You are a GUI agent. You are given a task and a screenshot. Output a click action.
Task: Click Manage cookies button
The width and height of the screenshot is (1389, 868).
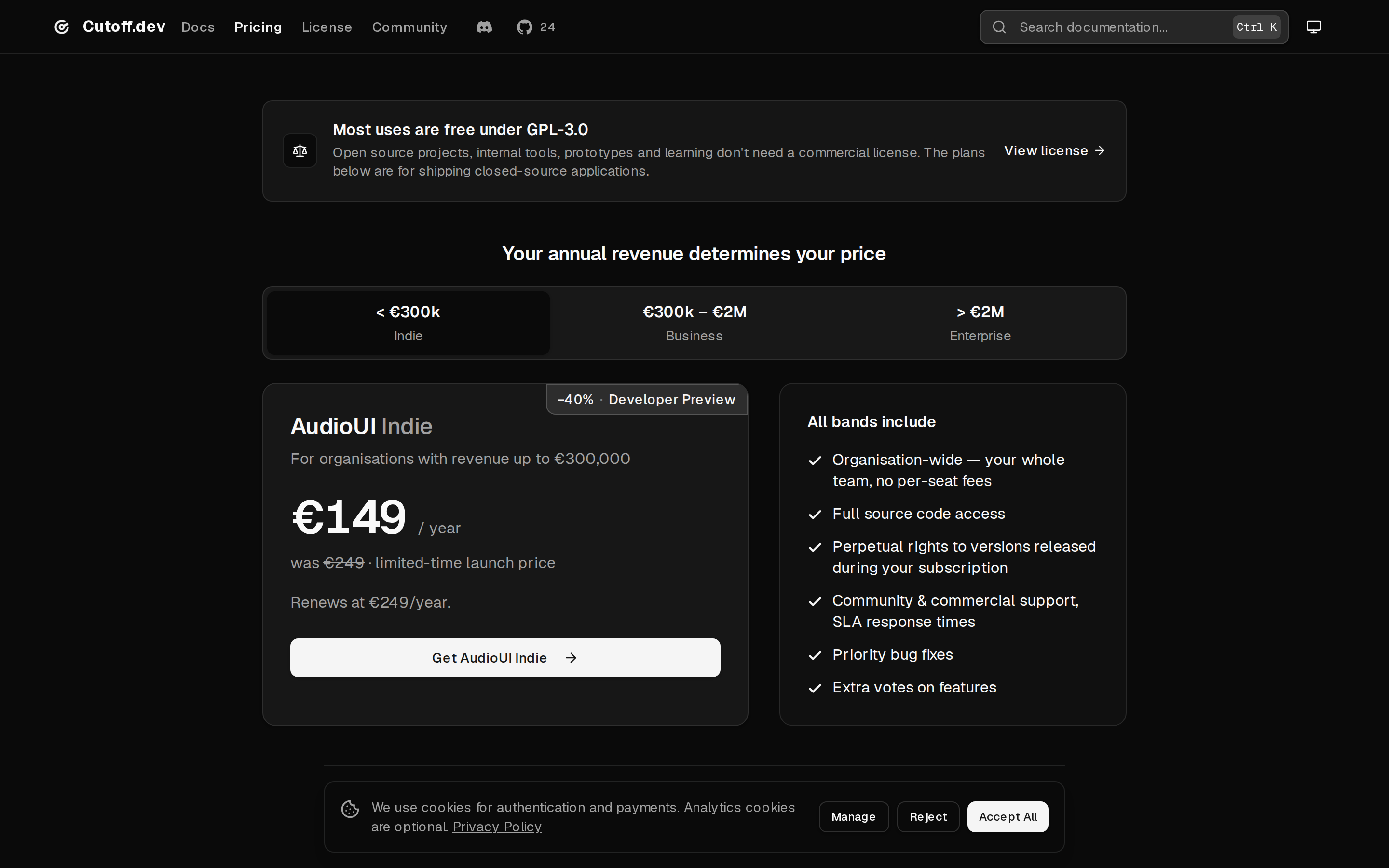854,817
